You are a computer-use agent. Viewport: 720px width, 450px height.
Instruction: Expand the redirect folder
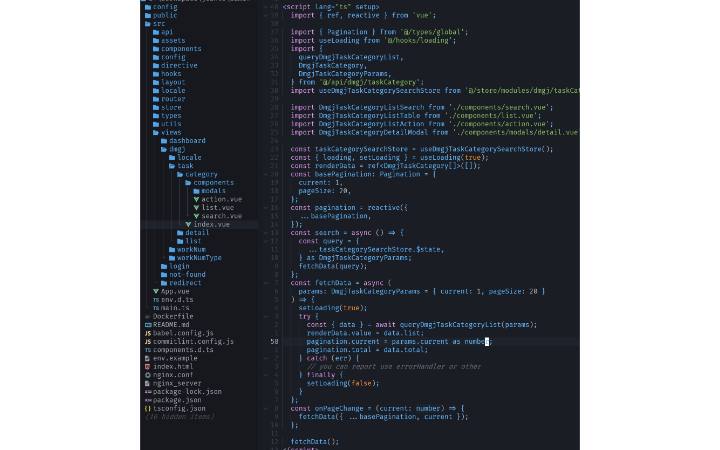tap(164, 283)
